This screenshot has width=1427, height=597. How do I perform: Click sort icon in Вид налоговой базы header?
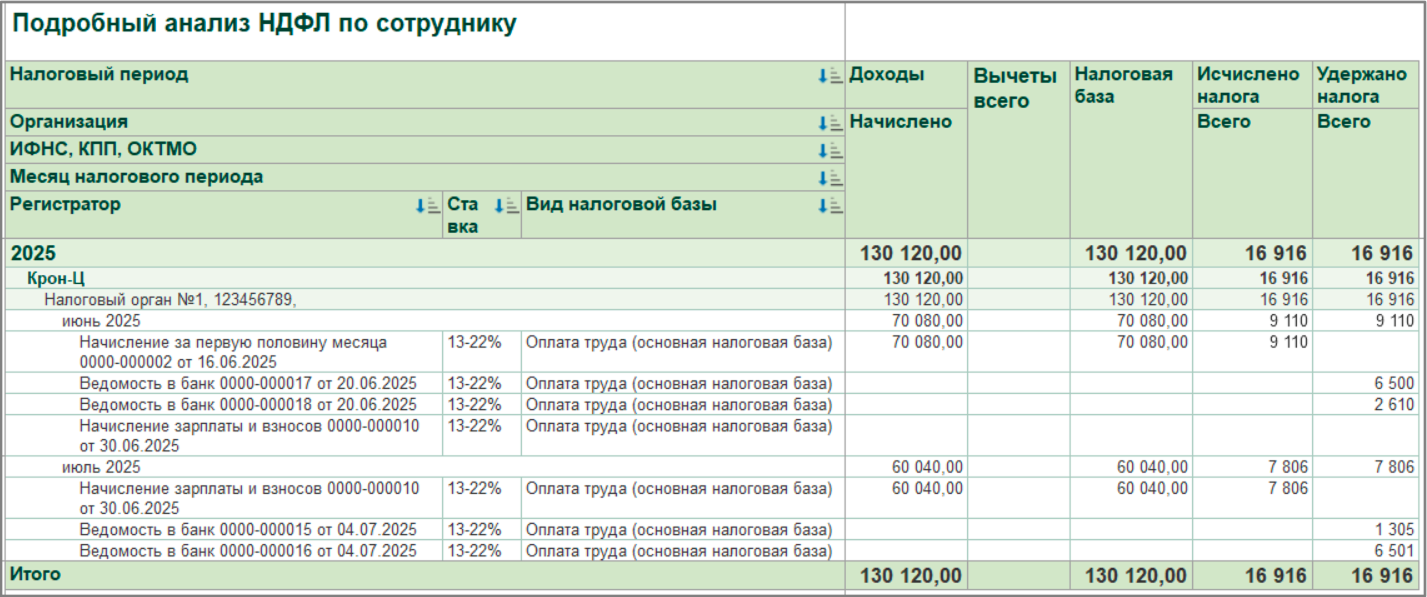click(x=829, y=206)
